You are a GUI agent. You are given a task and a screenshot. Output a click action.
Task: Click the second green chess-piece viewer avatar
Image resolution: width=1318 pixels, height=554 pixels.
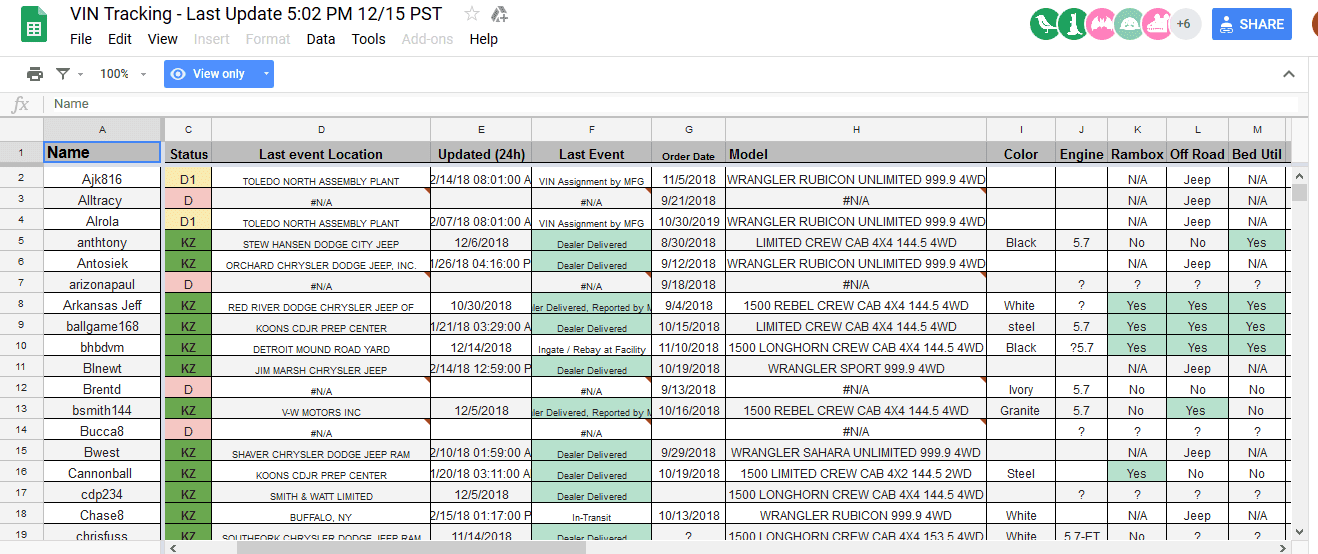click(x=1072, y=24)
